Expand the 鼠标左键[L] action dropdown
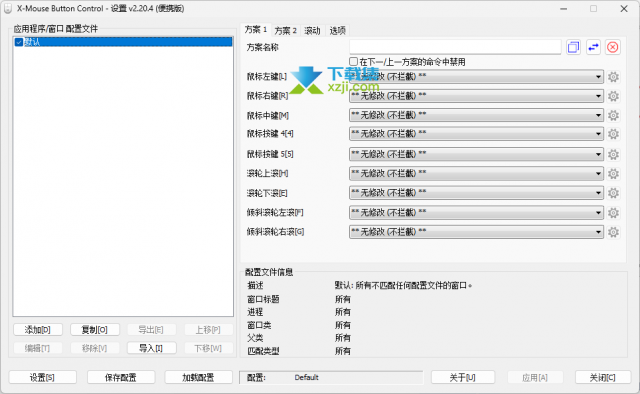The image size is (640, 394). point(476,77)
